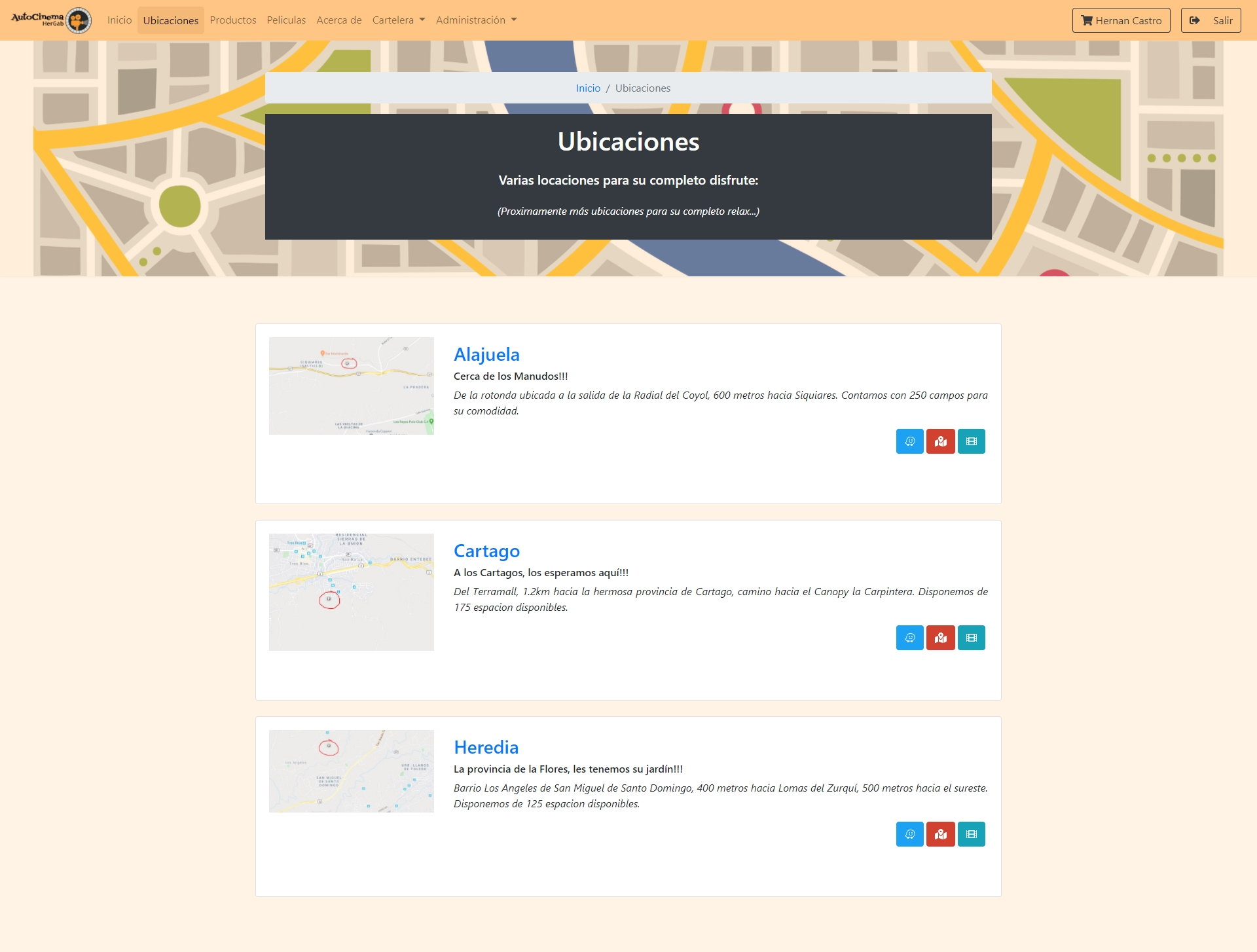Screen dimensions: 1257x952
Task: Follow the Inicio breadcrumb link
Action: 588,88
